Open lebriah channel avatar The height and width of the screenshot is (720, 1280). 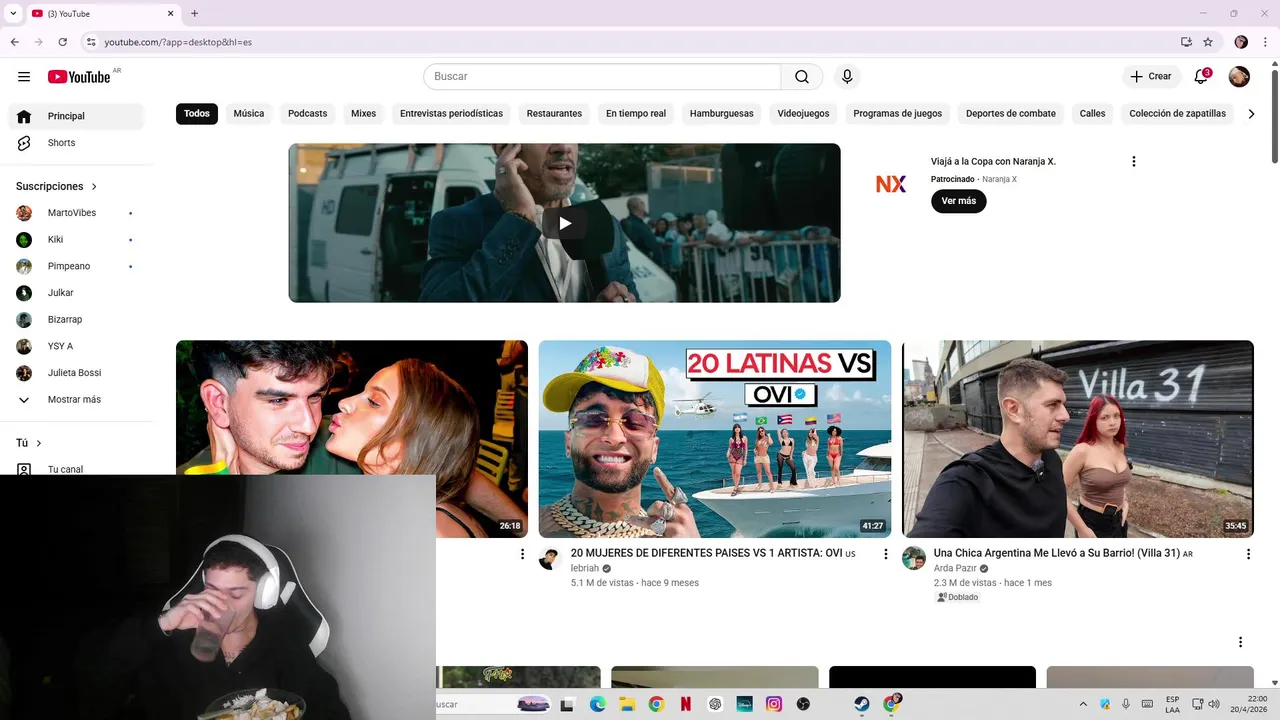pyautogui.click(x=550, y=558)
